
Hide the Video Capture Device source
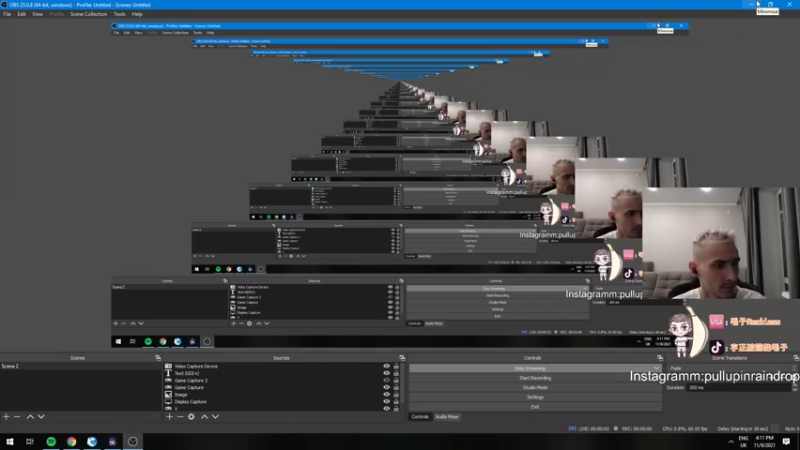click(x=387, y=366)
